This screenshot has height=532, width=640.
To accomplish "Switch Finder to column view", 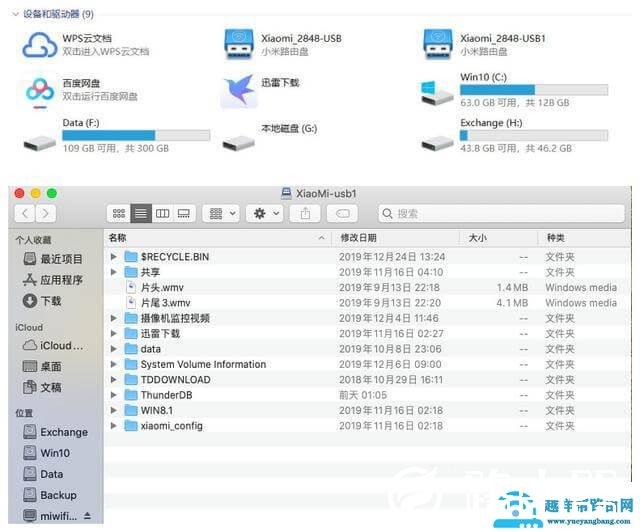I will click(x=162, y=213).
